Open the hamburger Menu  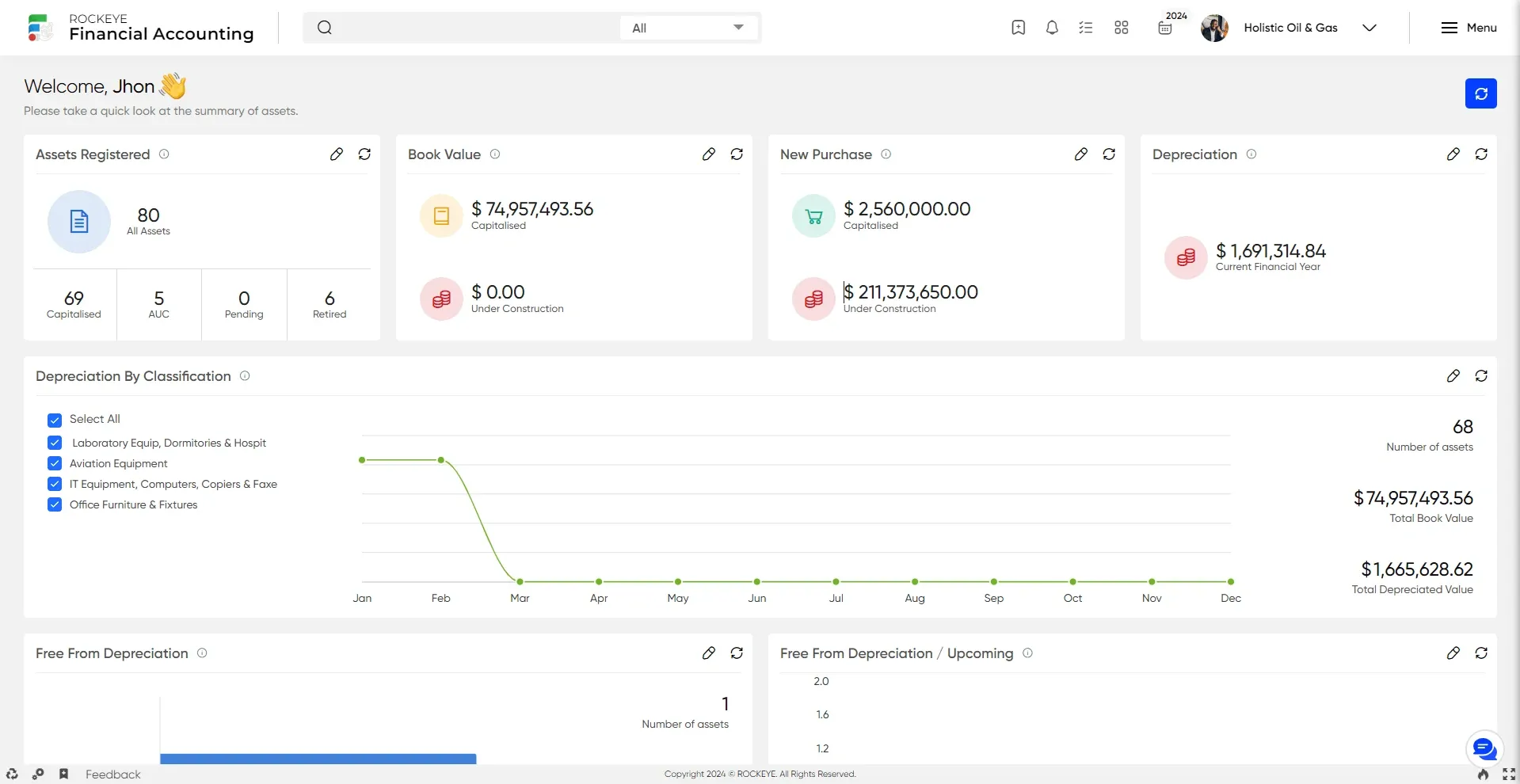point(1469,28)
